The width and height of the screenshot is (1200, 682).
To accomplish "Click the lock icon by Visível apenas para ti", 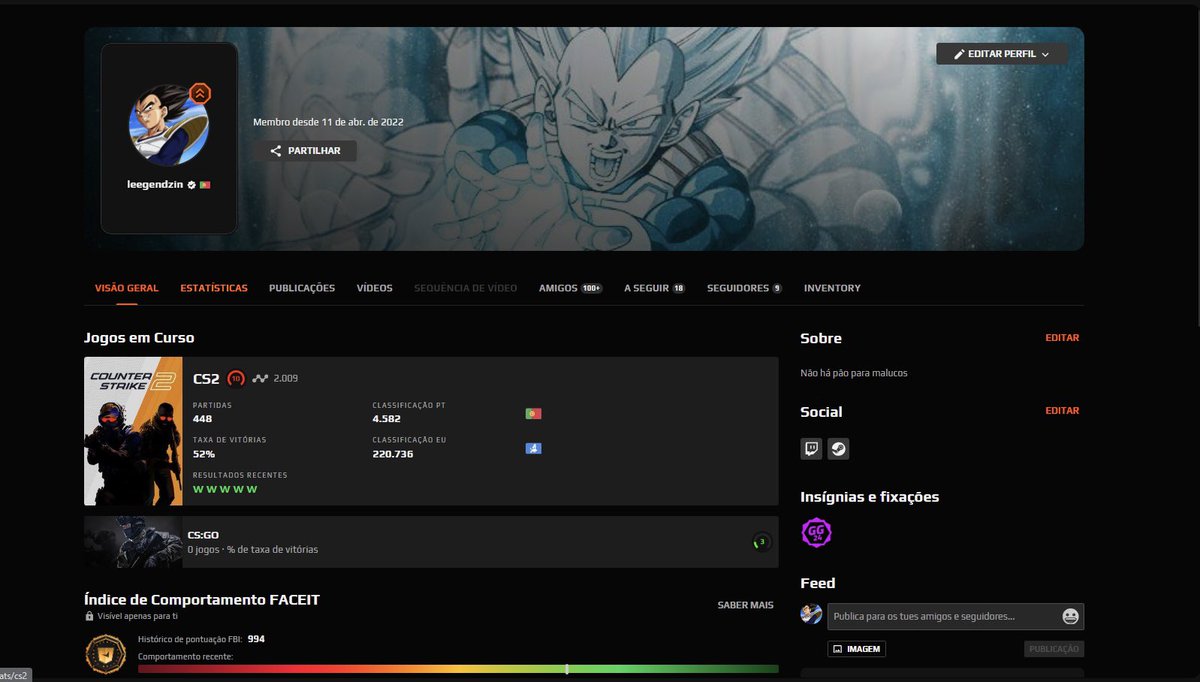I will pyautogui.click(x=89, y=616).
